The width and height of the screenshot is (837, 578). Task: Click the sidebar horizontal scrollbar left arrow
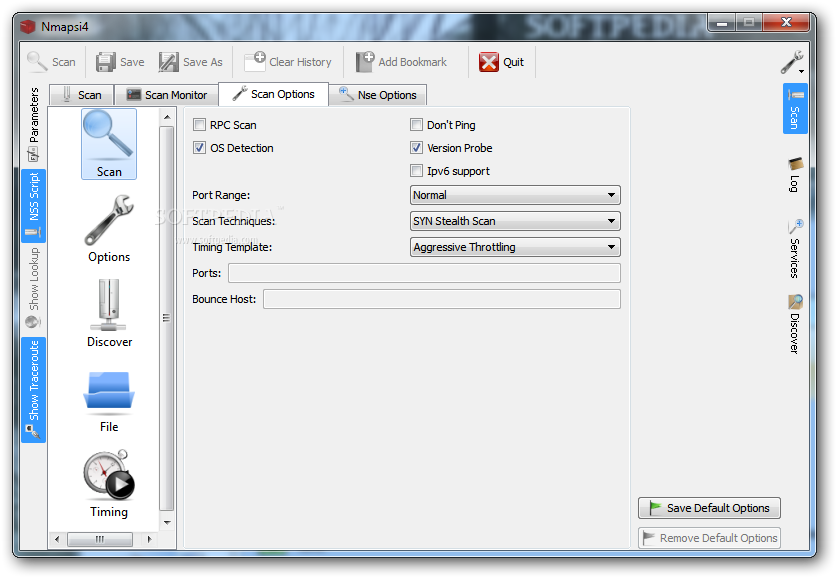click(57, 539)
